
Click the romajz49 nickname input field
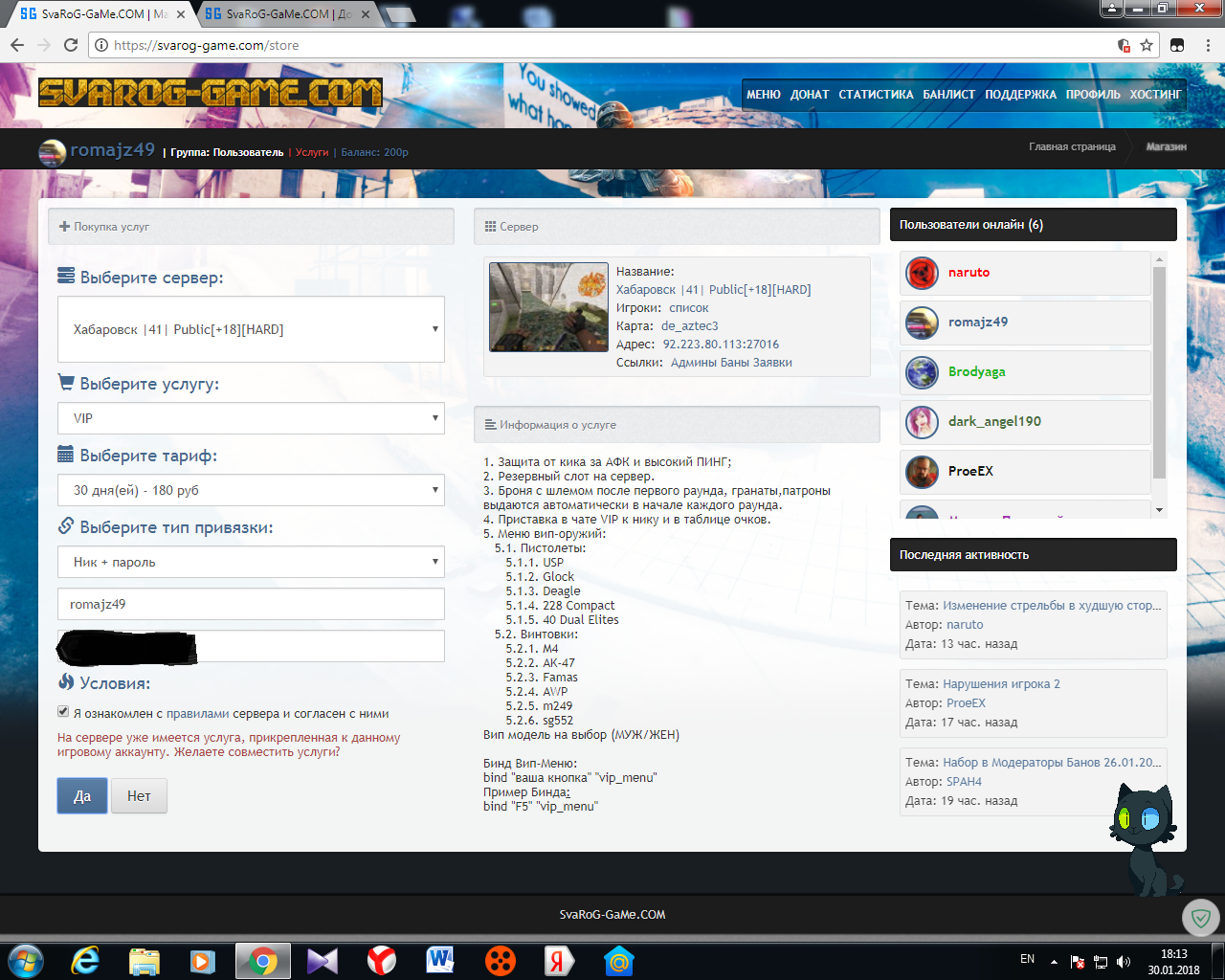pyautogui.click(x=251, y=604)
